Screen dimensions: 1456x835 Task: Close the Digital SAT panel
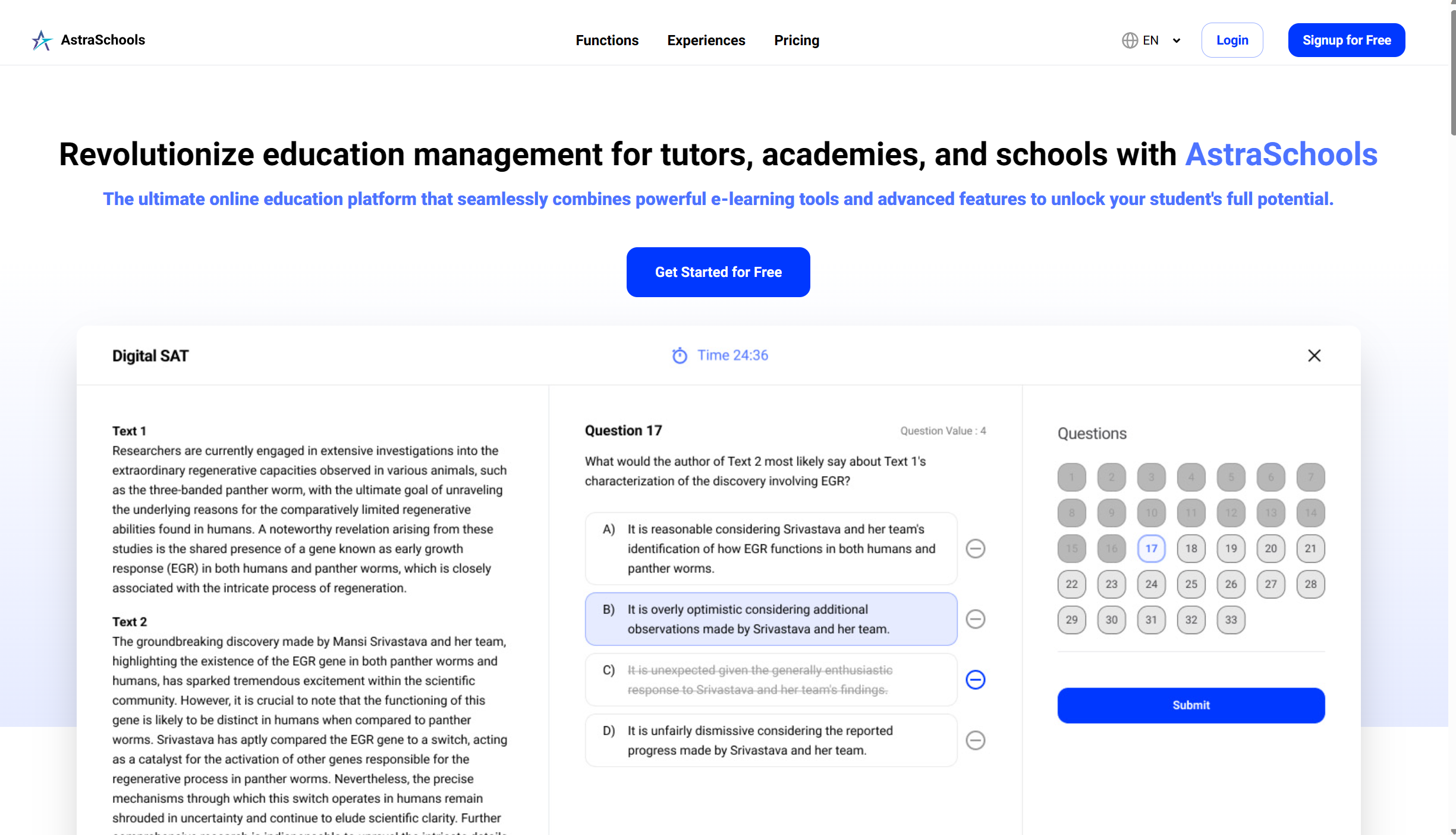(x=1314, y=355)
